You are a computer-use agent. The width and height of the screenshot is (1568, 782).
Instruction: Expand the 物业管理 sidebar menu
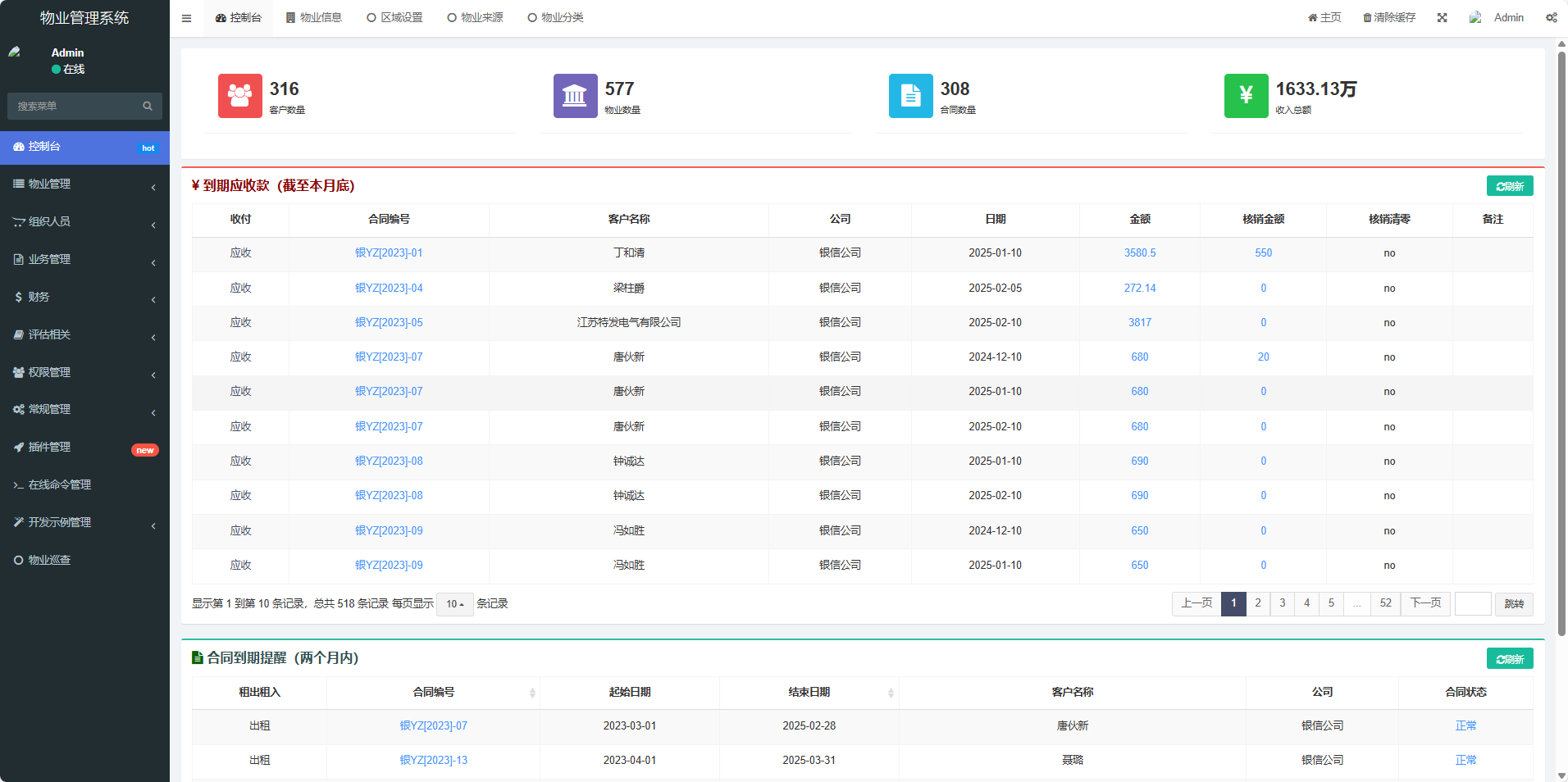84,184
